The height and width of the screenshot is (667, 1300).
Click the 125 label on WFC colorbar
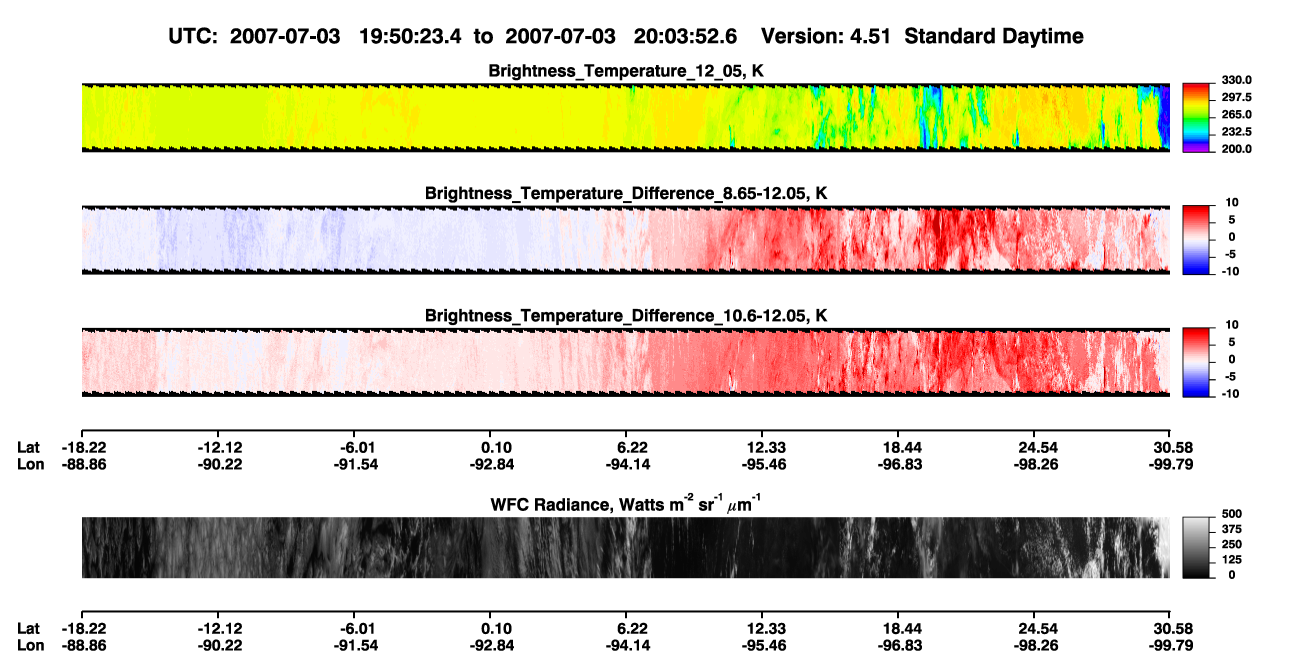[x=1232, y=559]
